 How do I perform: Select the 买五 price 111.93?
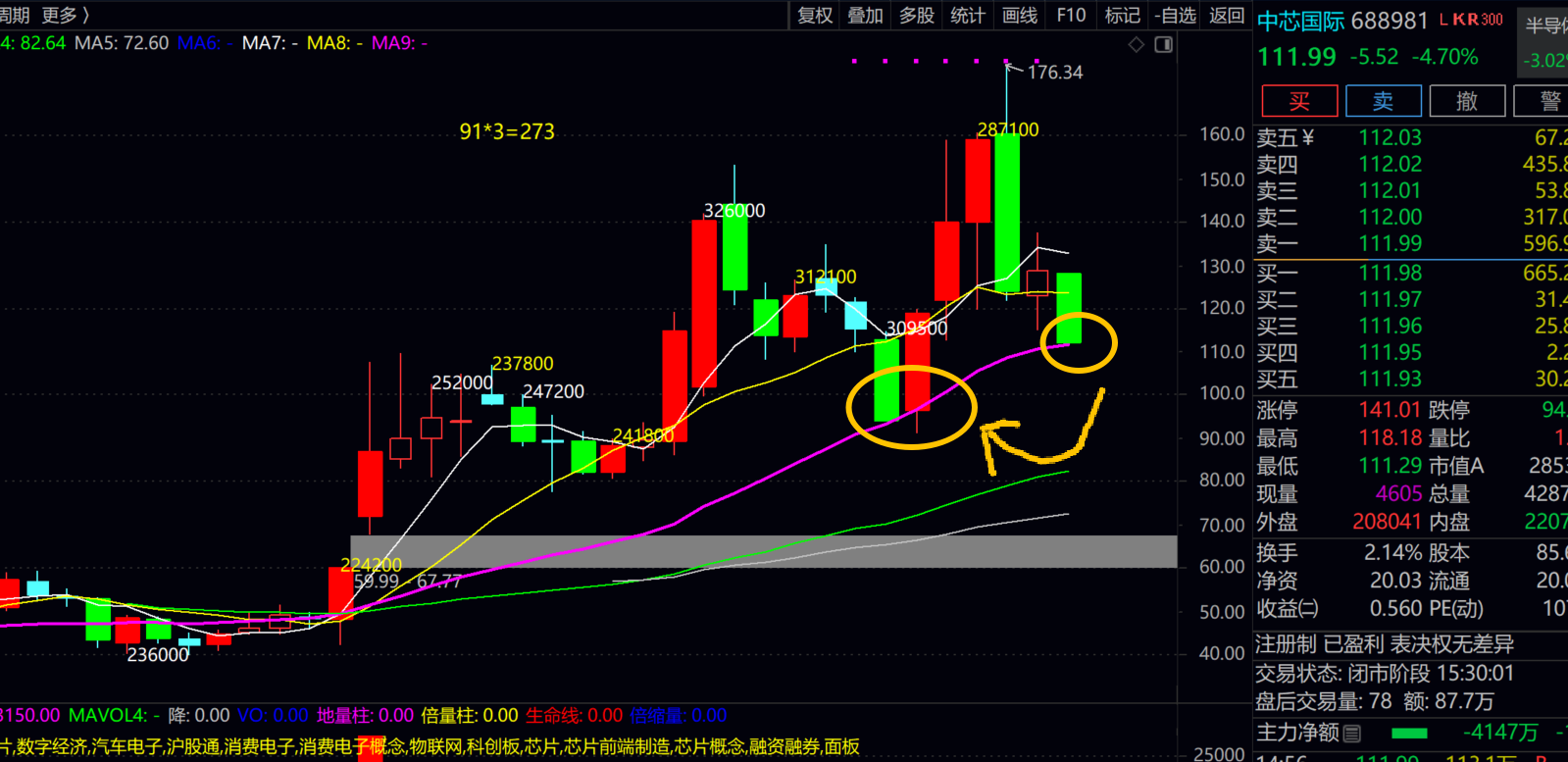click(1391, 379)
